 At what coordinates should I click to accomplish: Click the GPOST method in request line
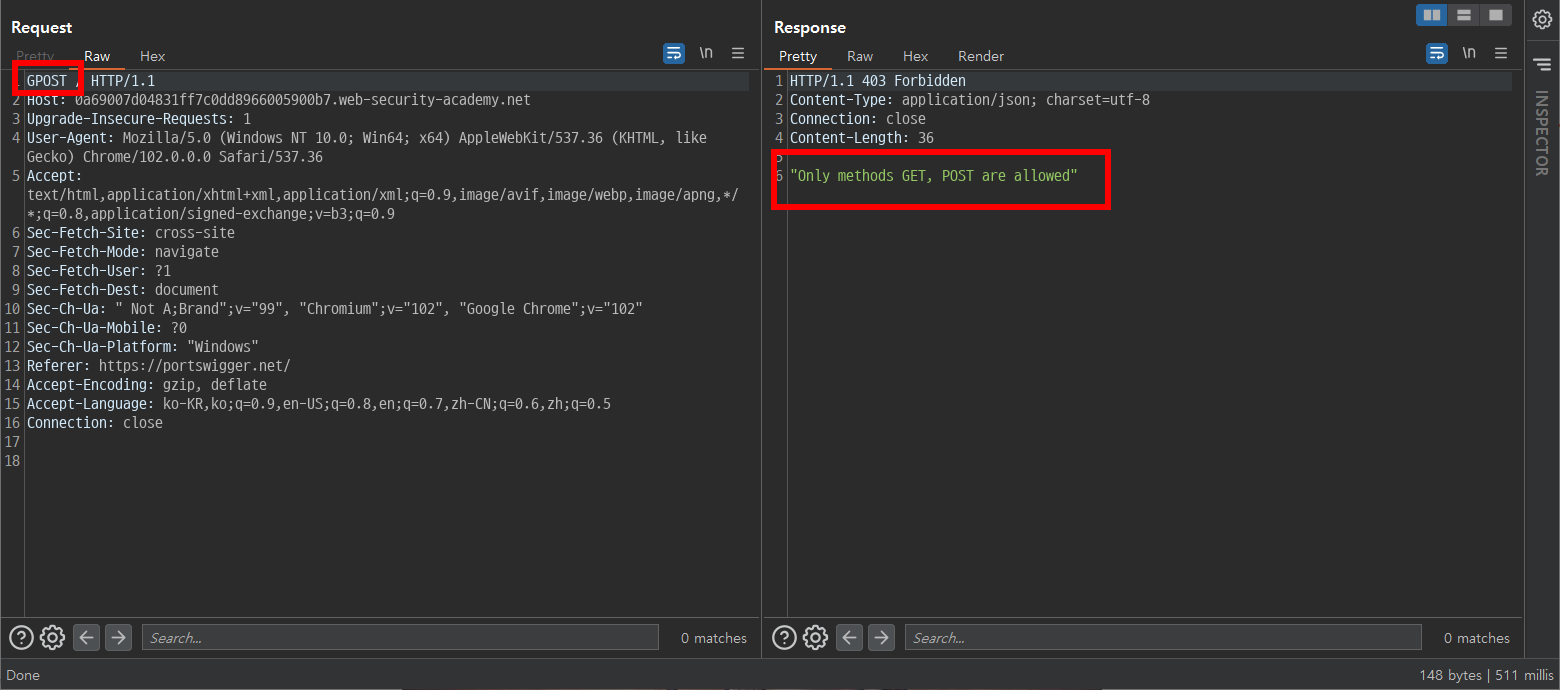pos(47,81)
